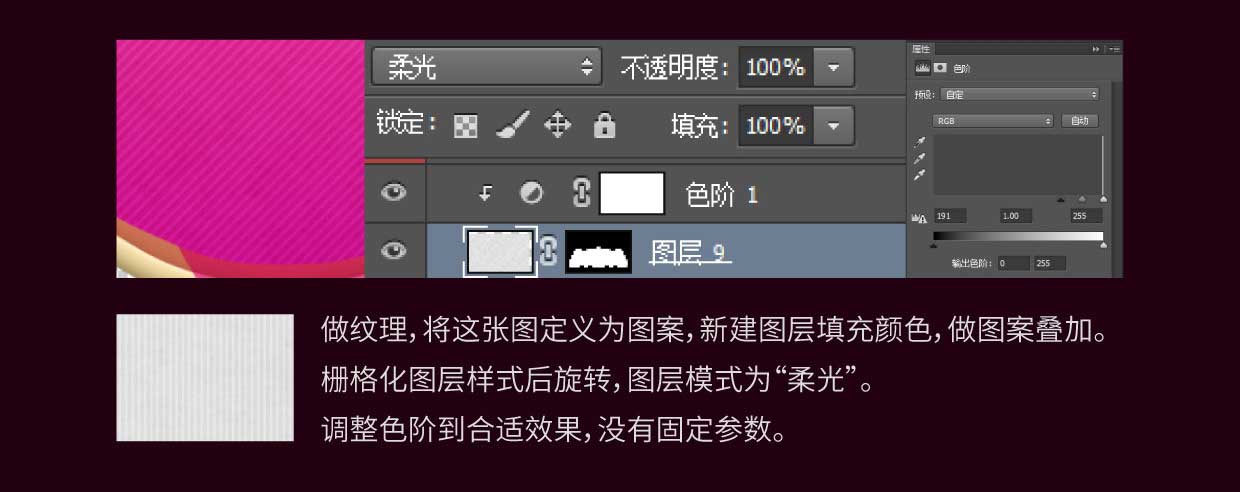Click the mask icon in Properties panel

coord(940,68)
